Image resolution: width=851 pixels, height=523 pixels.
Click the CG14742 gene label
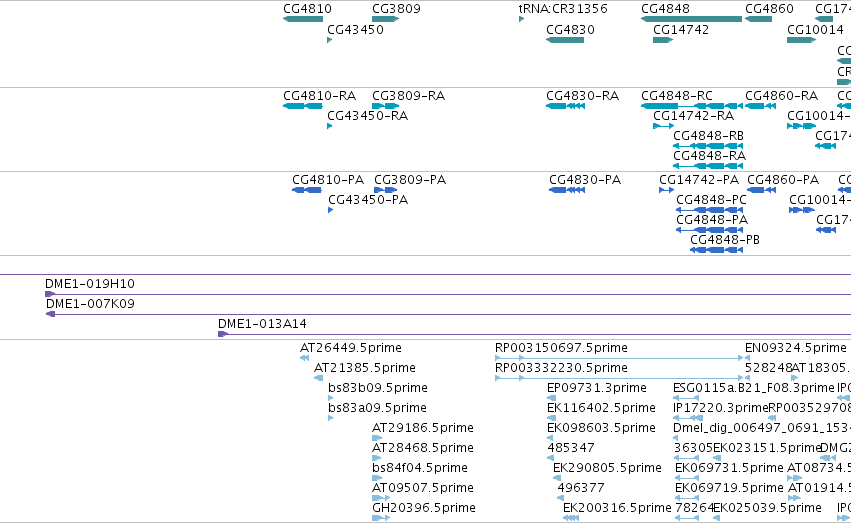[681, 30]
